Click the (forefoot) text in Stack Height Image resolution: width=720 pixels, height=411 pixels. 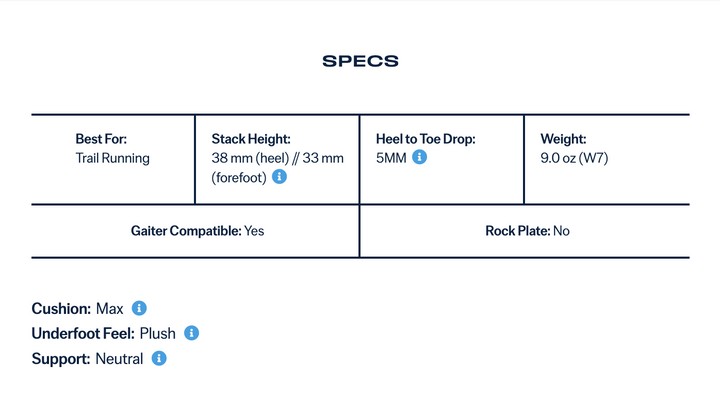point(238,176)
